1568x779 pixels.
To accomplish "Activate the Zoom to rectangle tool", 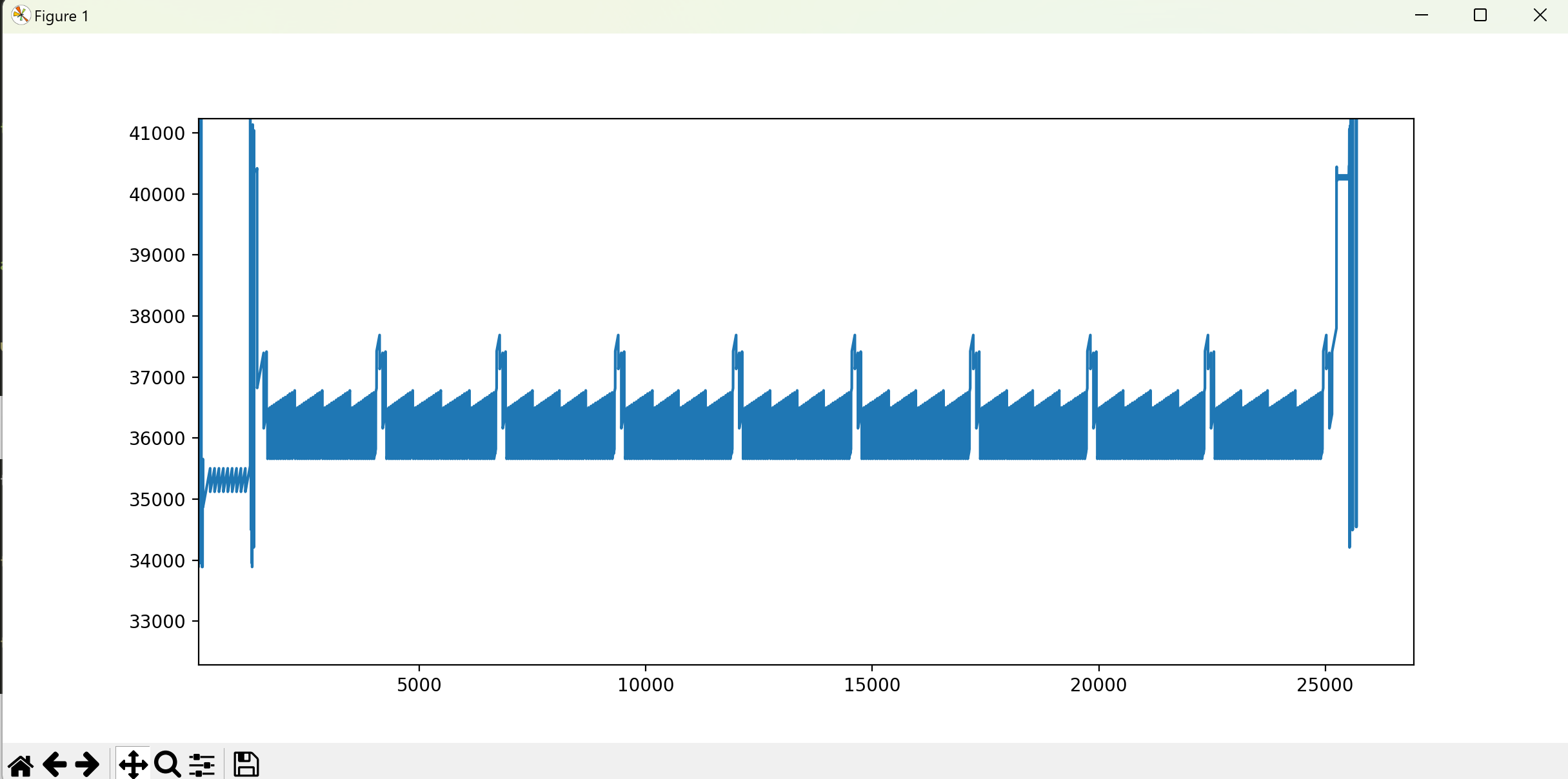I will [x=168, y=765].
